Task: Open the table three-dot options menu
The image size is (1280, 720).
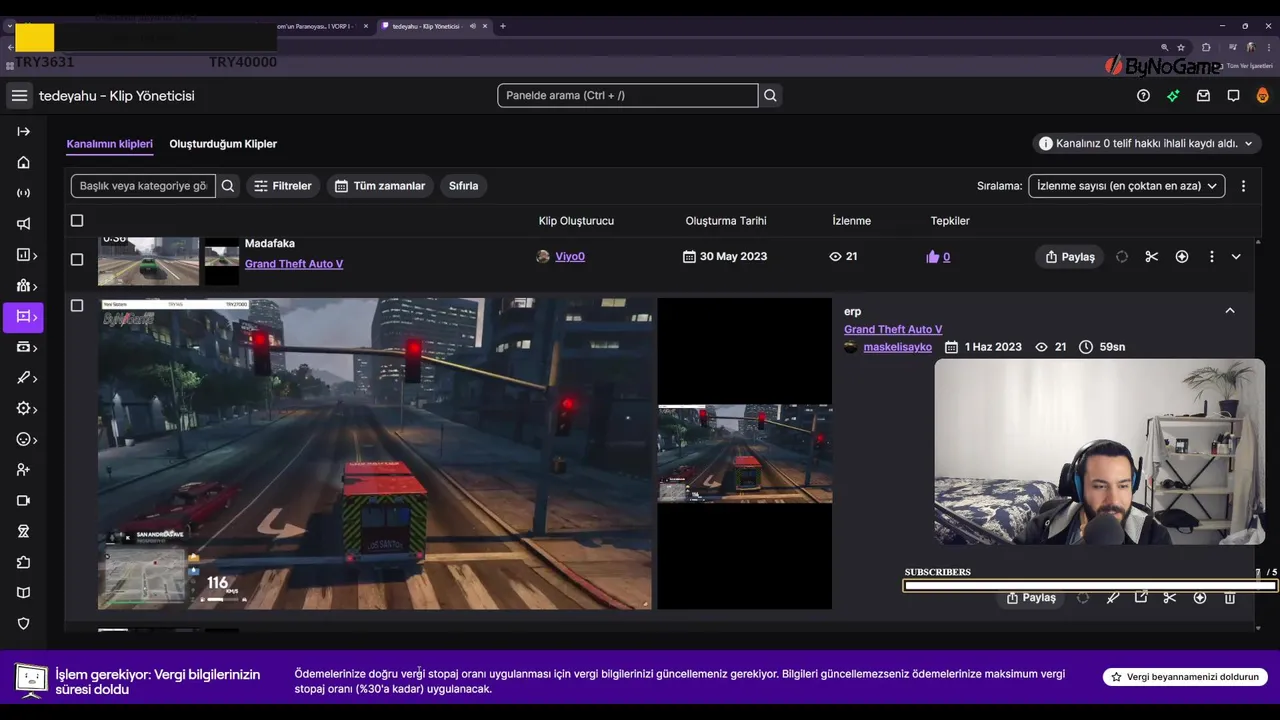Action: [1243, 186]
